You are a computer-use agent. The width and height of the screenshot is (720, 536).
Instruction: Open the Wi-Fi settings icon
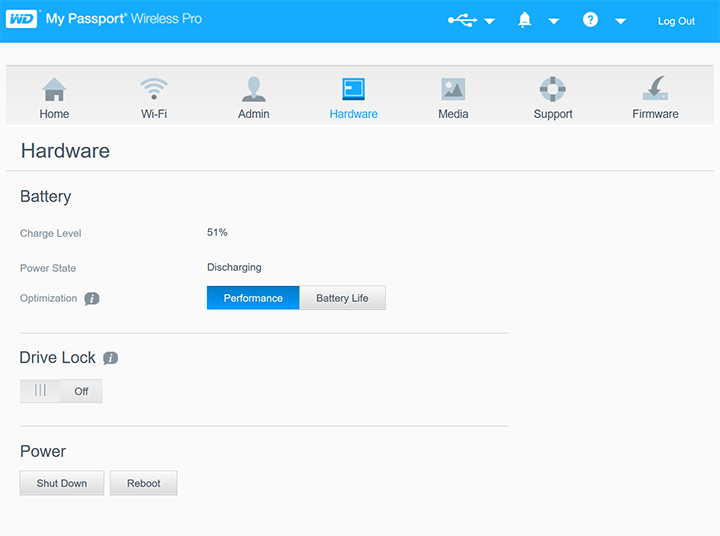(153, 90)
